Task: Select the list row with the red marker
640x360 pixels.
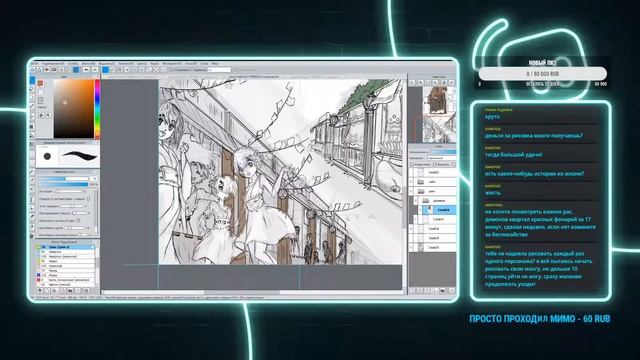Action: coord(66,280)
